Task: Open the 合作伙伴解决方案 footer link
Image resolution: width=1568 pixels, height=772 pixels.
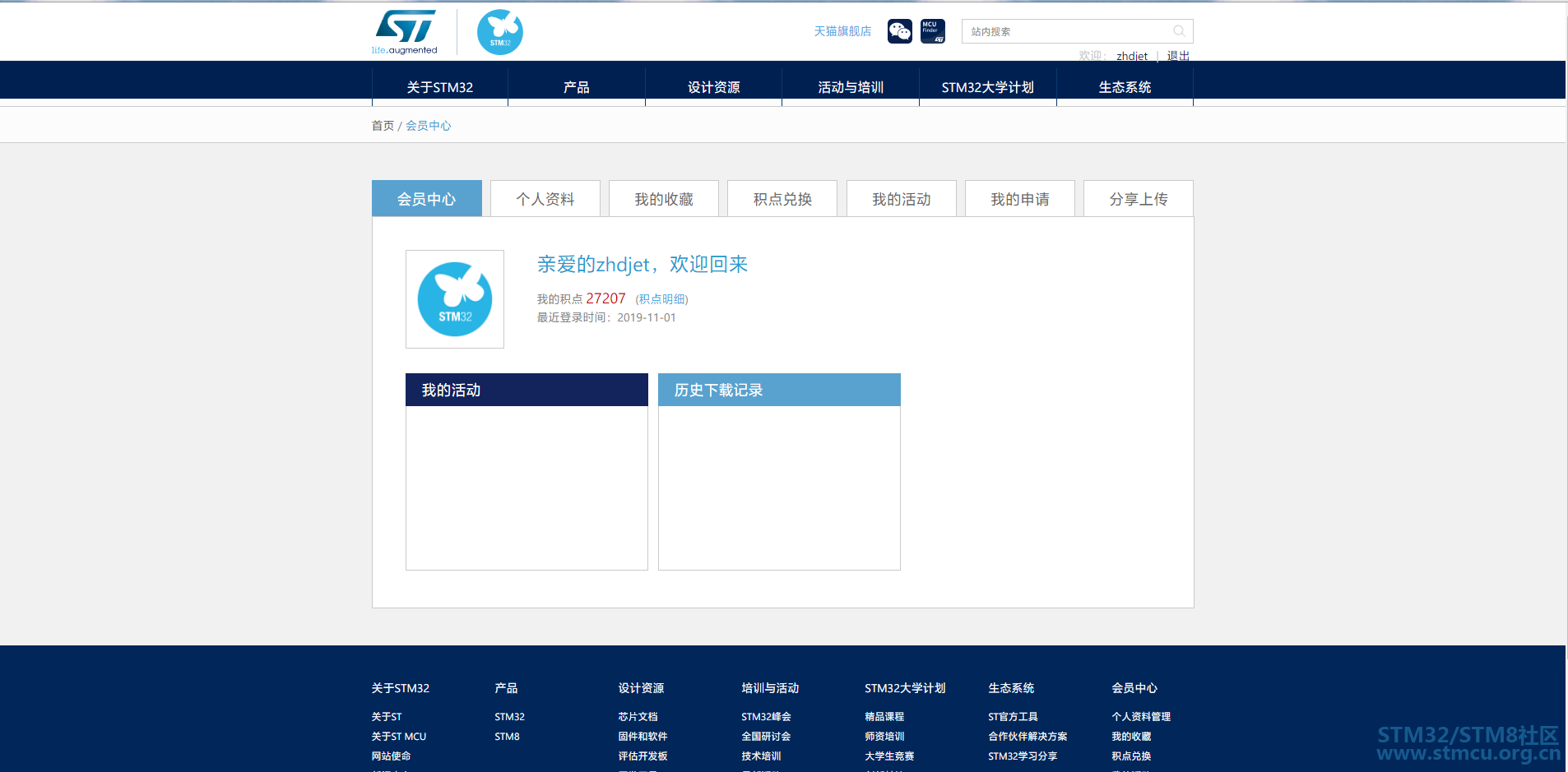Action: point(1028,737)
